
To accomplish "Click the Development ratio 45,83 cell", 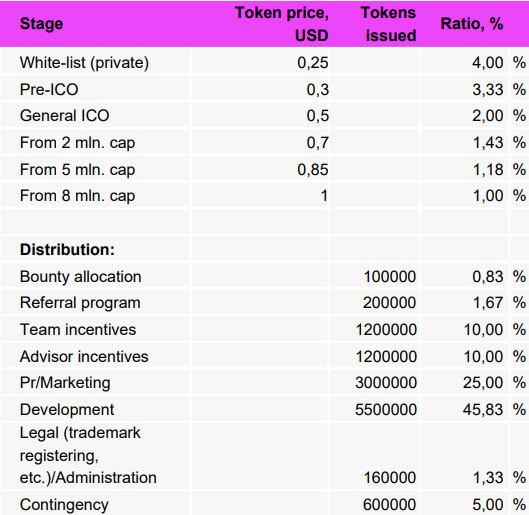I will point(483,410).
